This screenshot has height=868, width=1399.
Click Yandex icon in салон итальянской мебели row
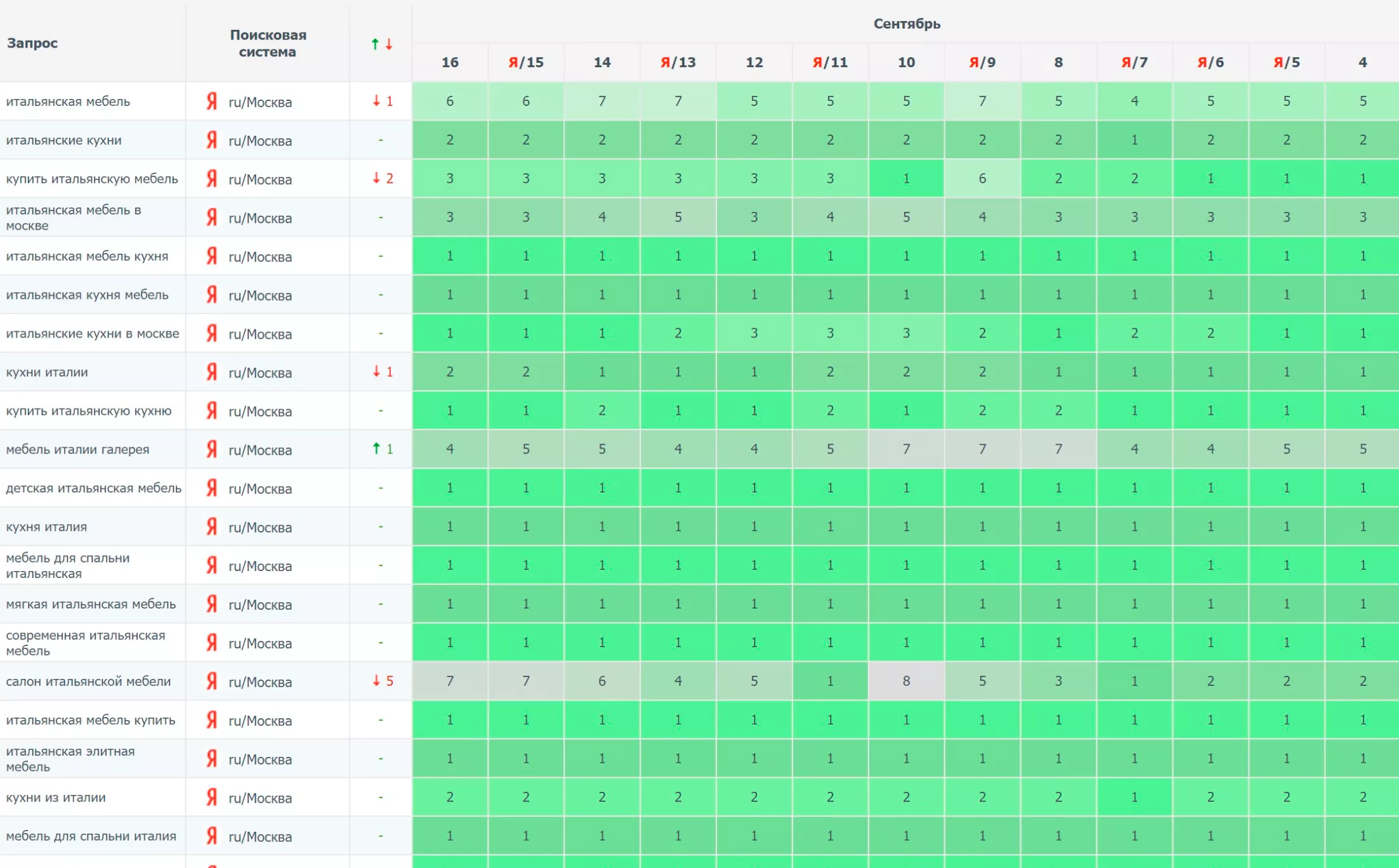(212, 681)
